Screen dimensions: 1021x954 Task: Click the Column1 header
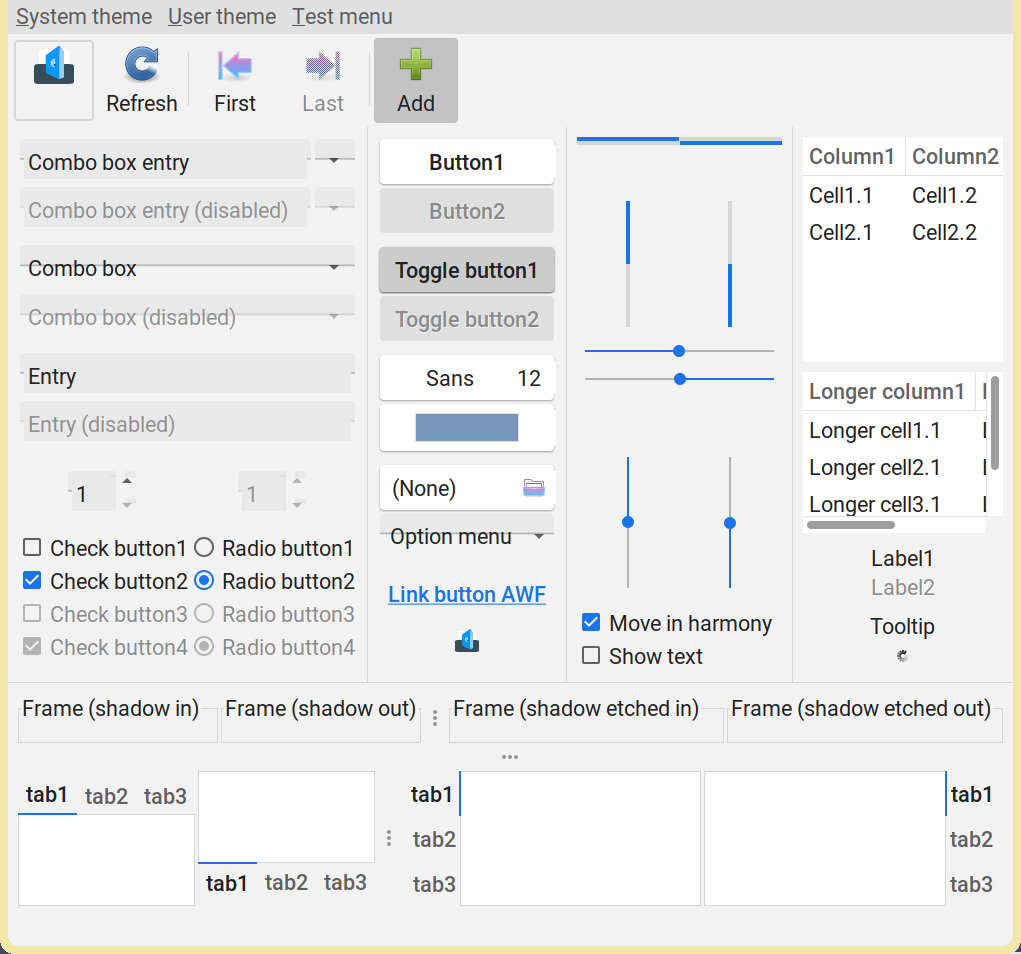pos(853,156)
